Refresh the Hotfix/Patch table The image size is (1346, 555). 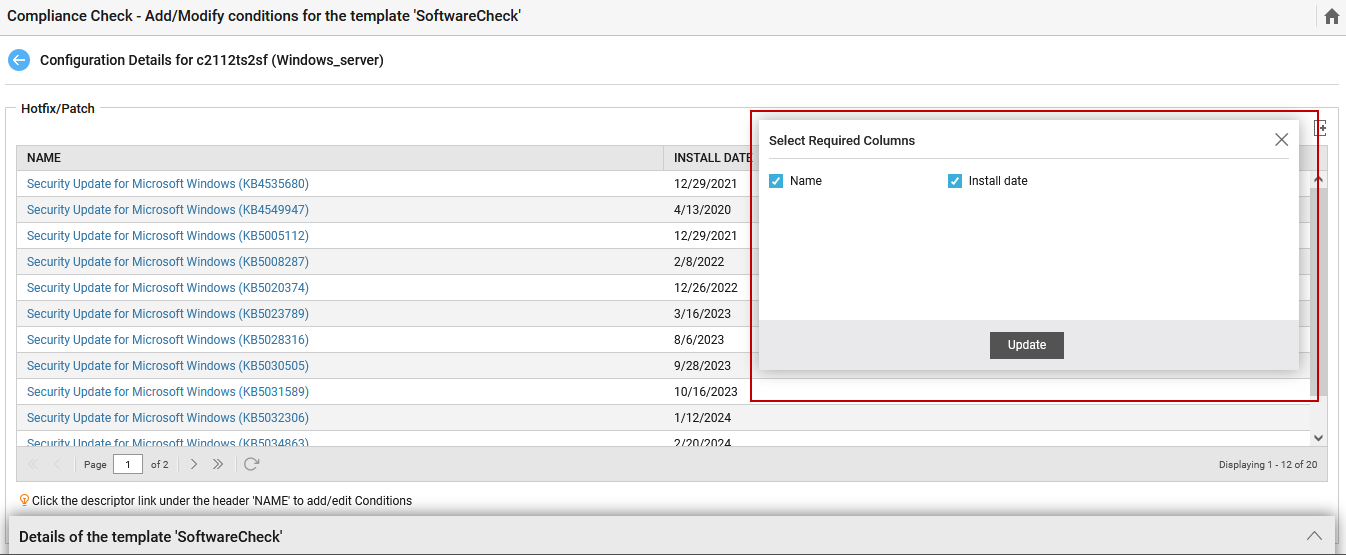(x=251, y=464)
